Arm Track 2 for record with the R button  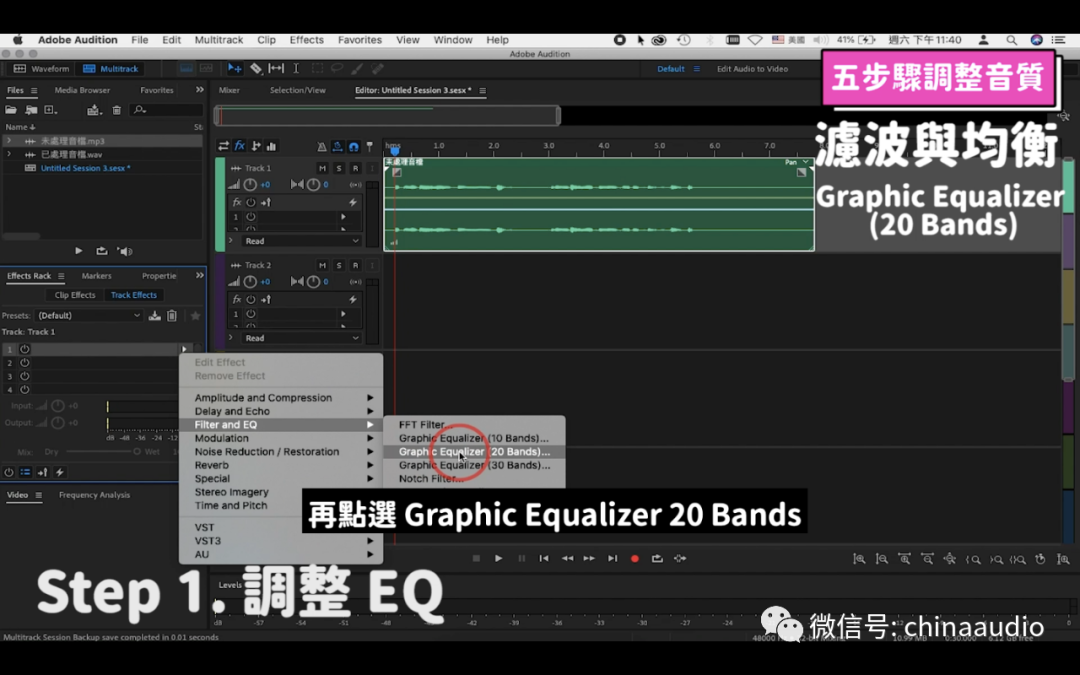click(x=355, y=265)
